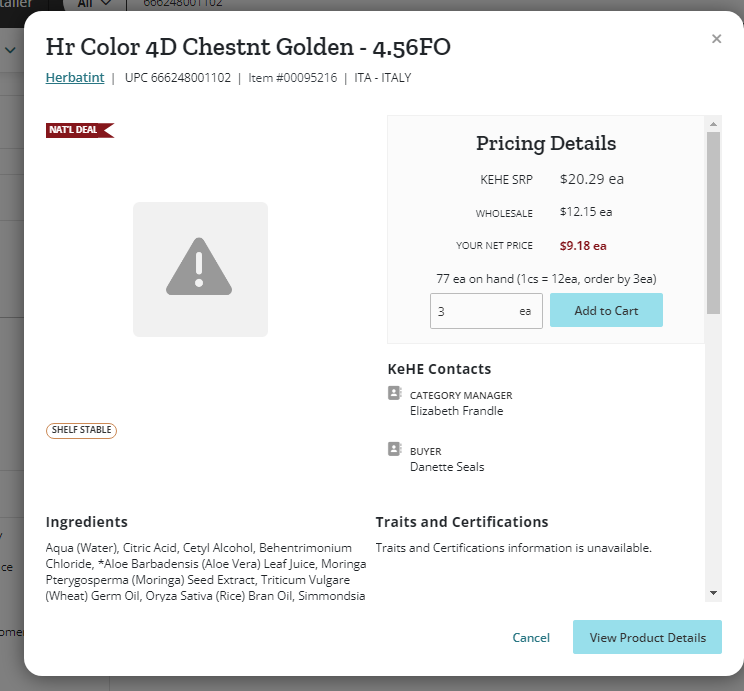Click the NAT'L DEAL ribbon badge
744x691 pixels.
80,130
